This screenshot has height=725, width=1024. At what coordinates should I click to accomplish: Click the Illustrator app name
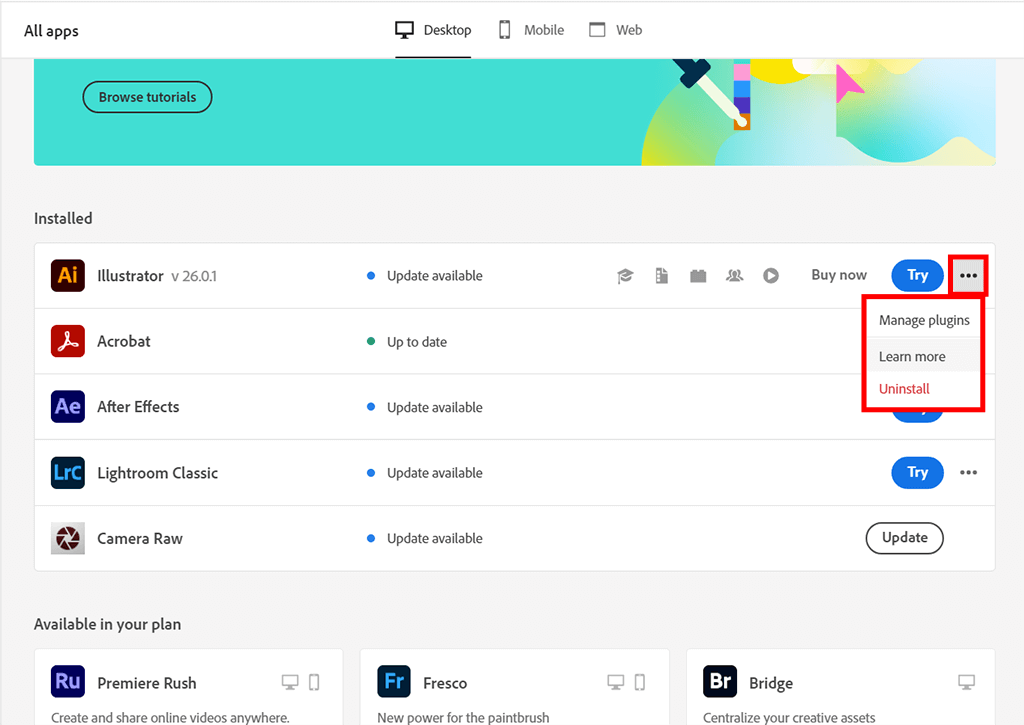point(130,276)
